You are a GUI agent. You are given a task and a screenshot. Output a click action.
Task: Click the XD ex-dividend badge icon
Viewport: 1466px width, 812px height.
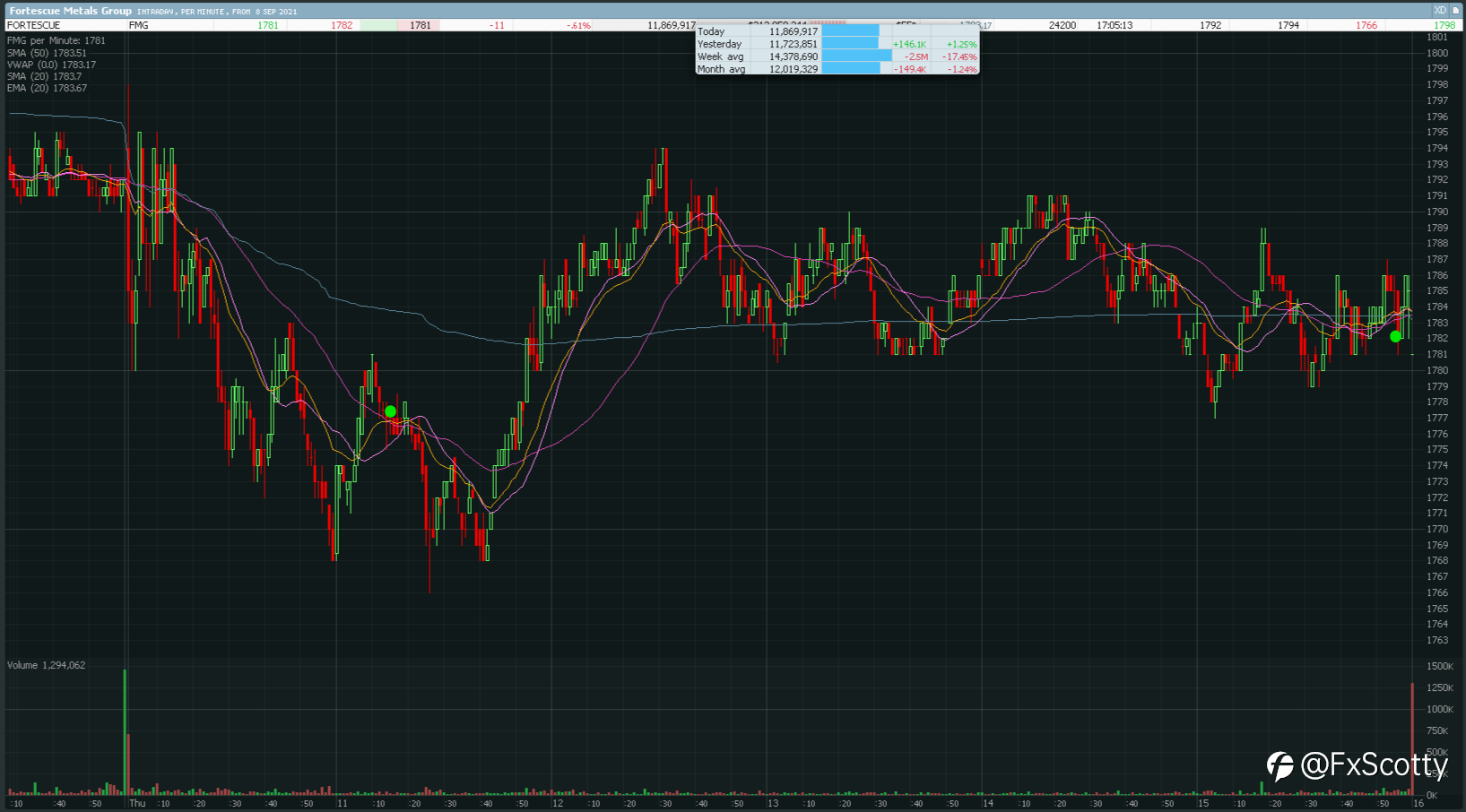pos(1440,11)
